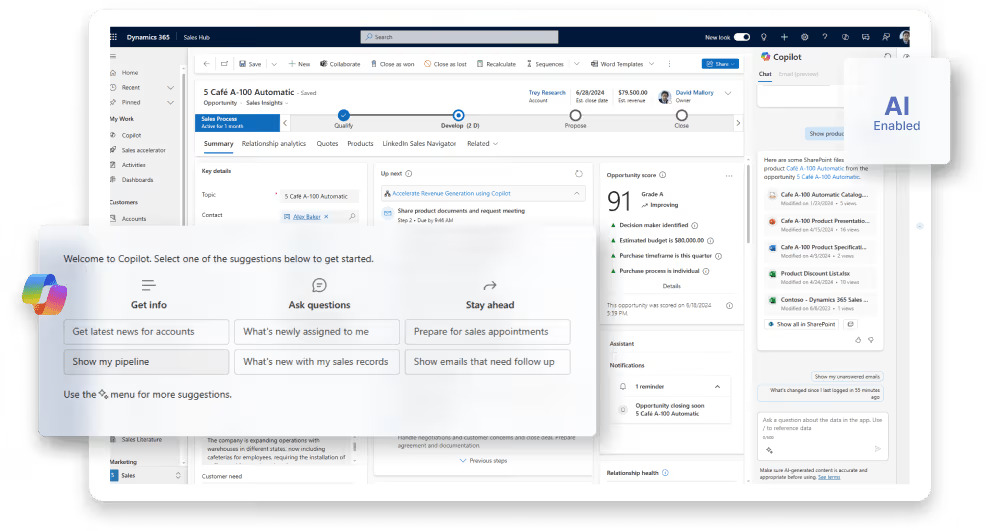Click New in the command bar

pos(299,64)
